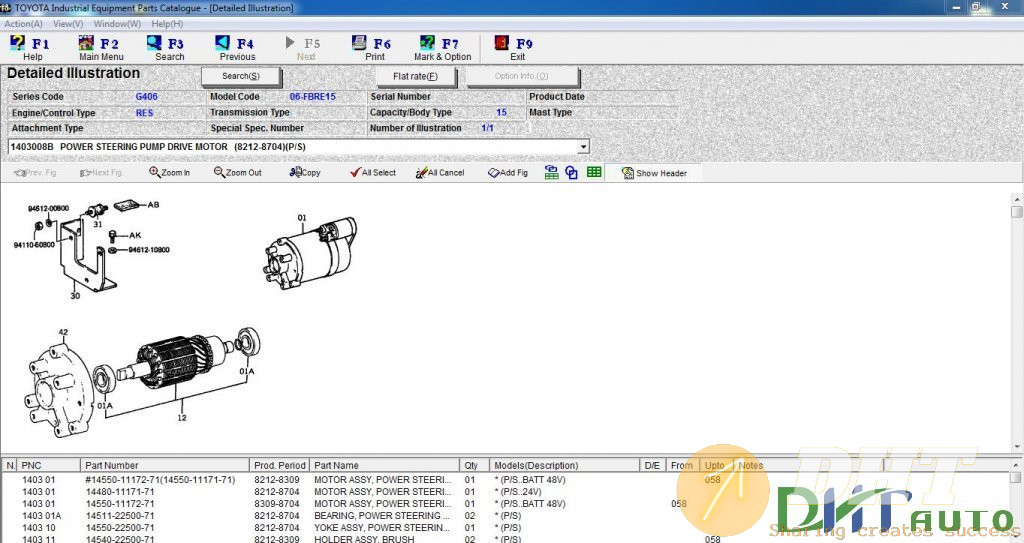Click the Option Info.(O) button
This screenshot has width=1024, height=543.
click(x=522, y=76)
